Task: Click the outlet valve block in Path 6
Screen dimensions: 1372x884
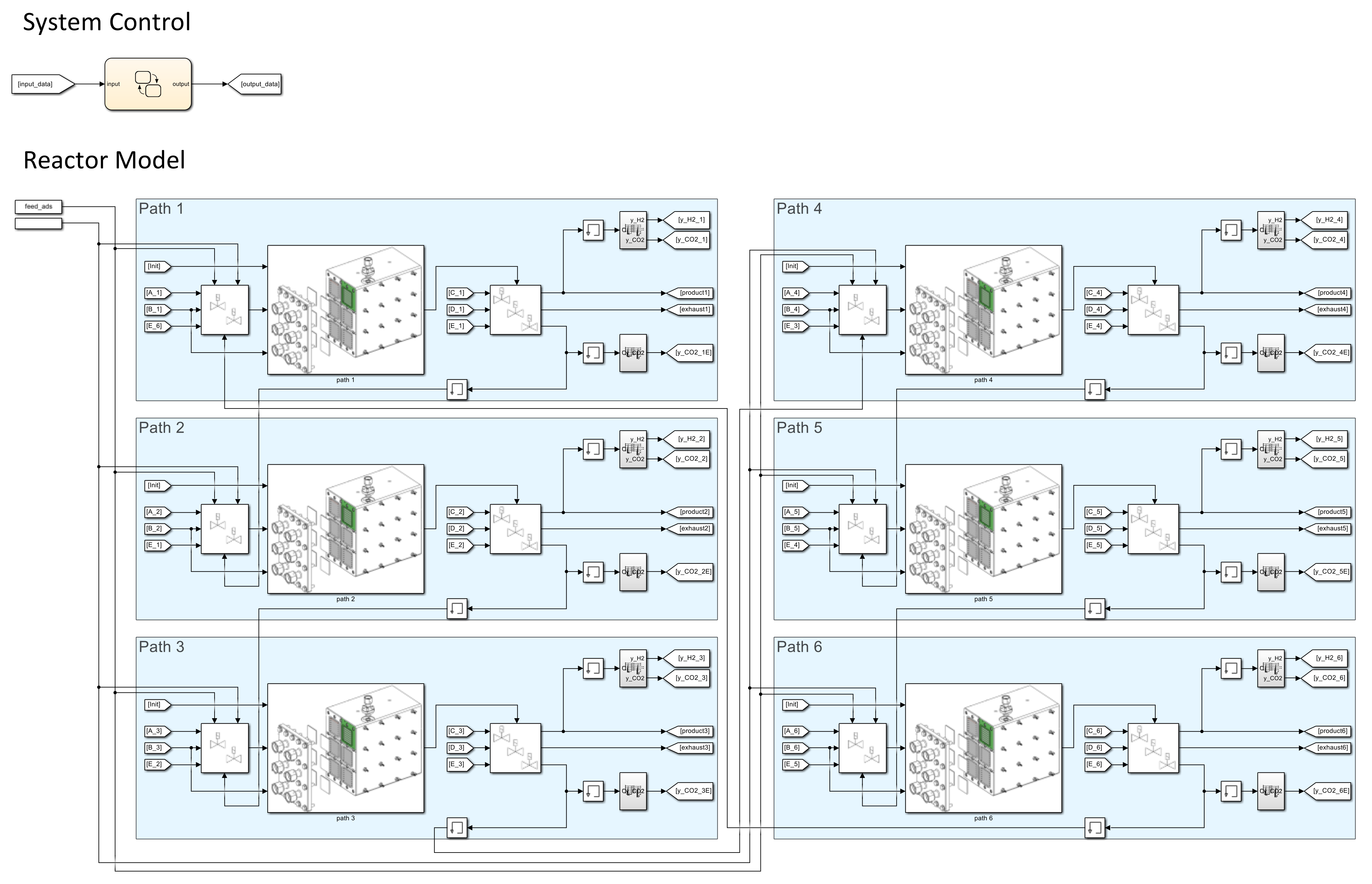Action: coord(1153,748)
